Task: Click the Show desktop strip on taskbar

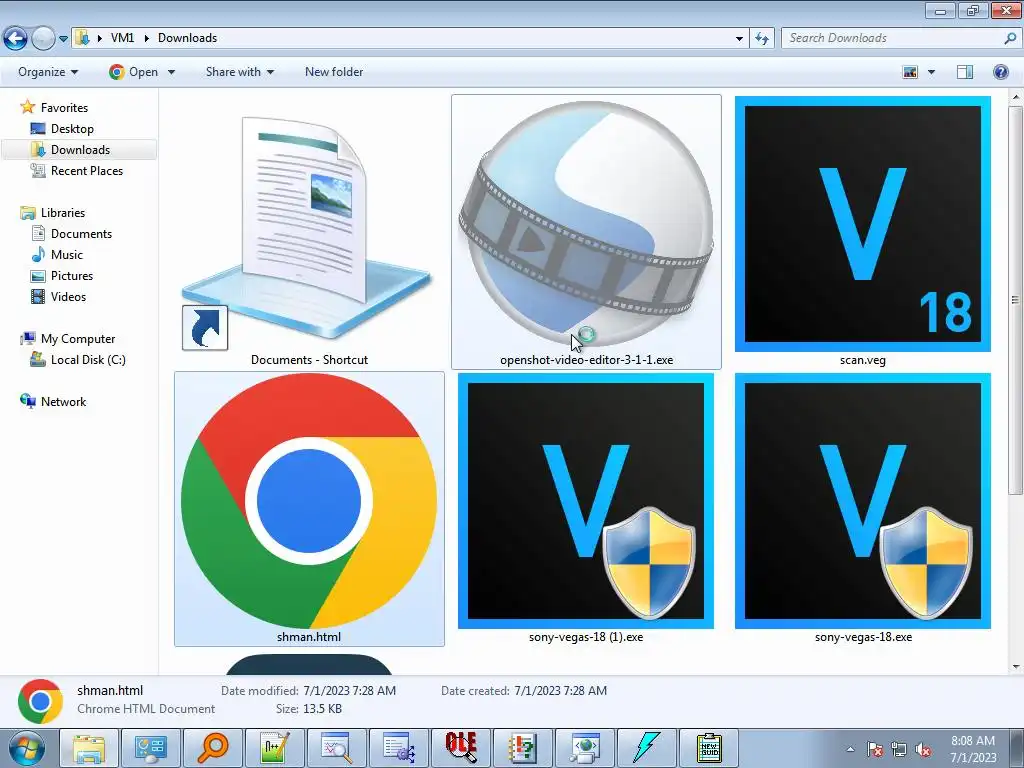Action: click(1018, 748)
